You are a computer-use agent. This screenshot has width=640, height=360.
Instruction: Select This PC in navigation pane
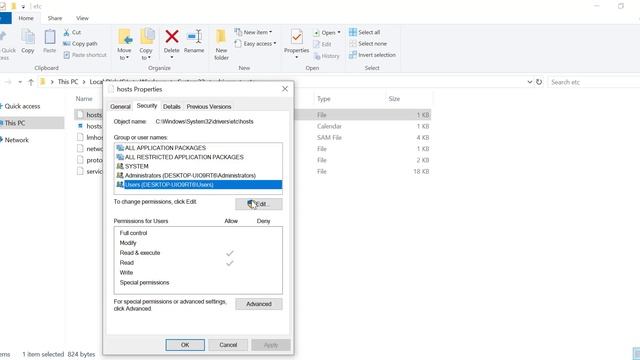[x=15, y=123]
